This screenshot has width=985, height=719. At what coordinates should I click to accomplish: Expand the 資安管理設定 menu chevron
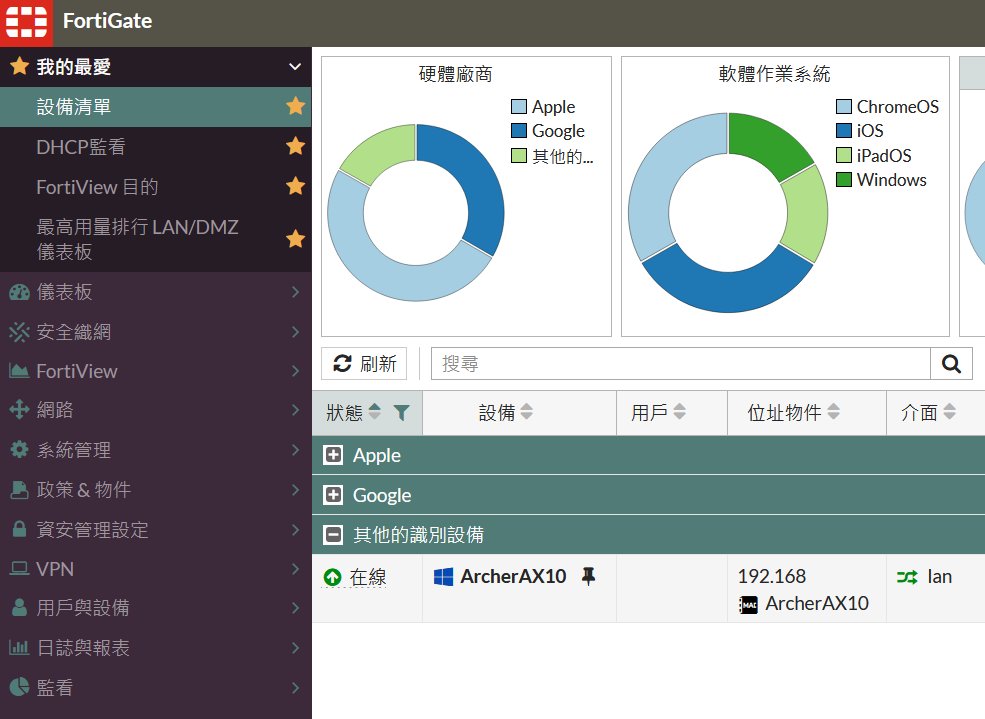pos(295,529)
